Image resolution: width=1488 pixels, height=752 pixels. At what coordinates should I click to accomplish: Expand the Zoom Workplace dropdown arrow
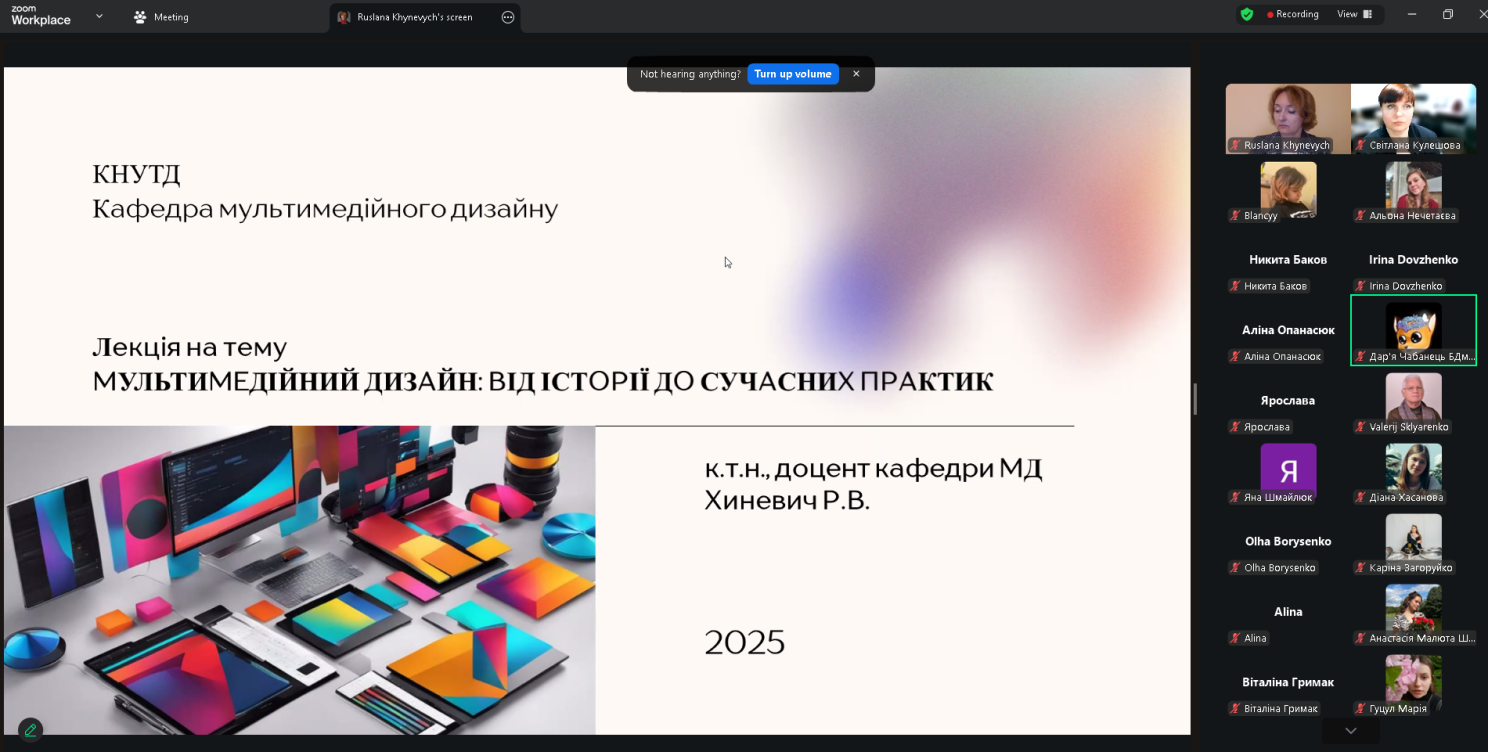99,16
